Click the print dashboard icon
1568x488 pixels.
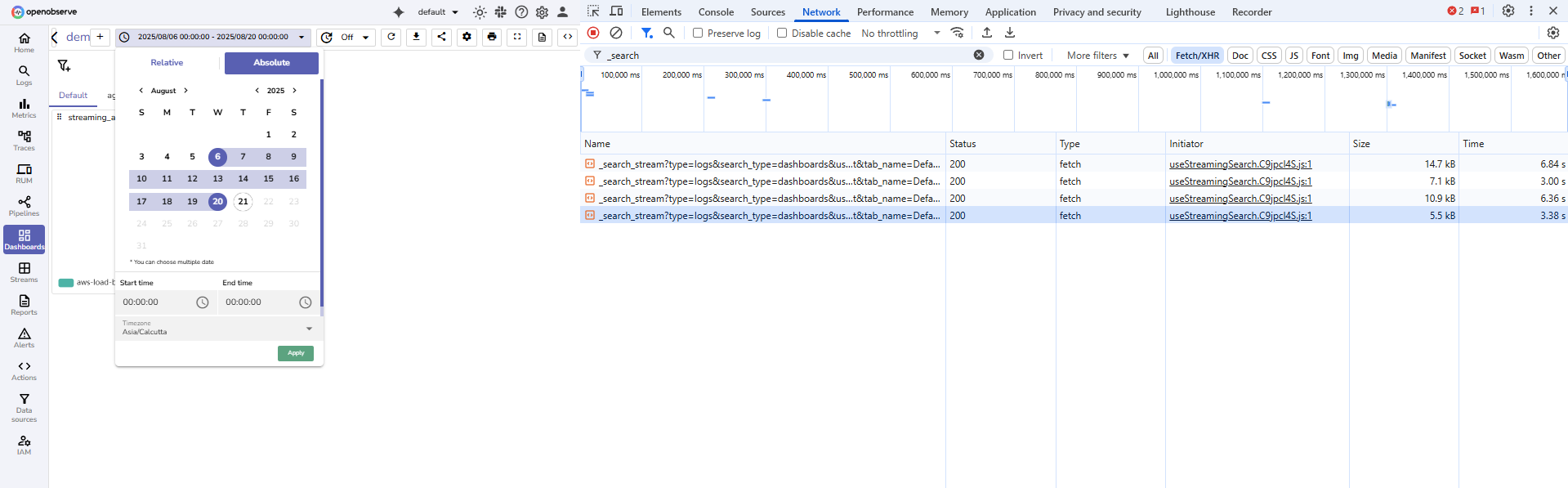(x=492, y=37)
